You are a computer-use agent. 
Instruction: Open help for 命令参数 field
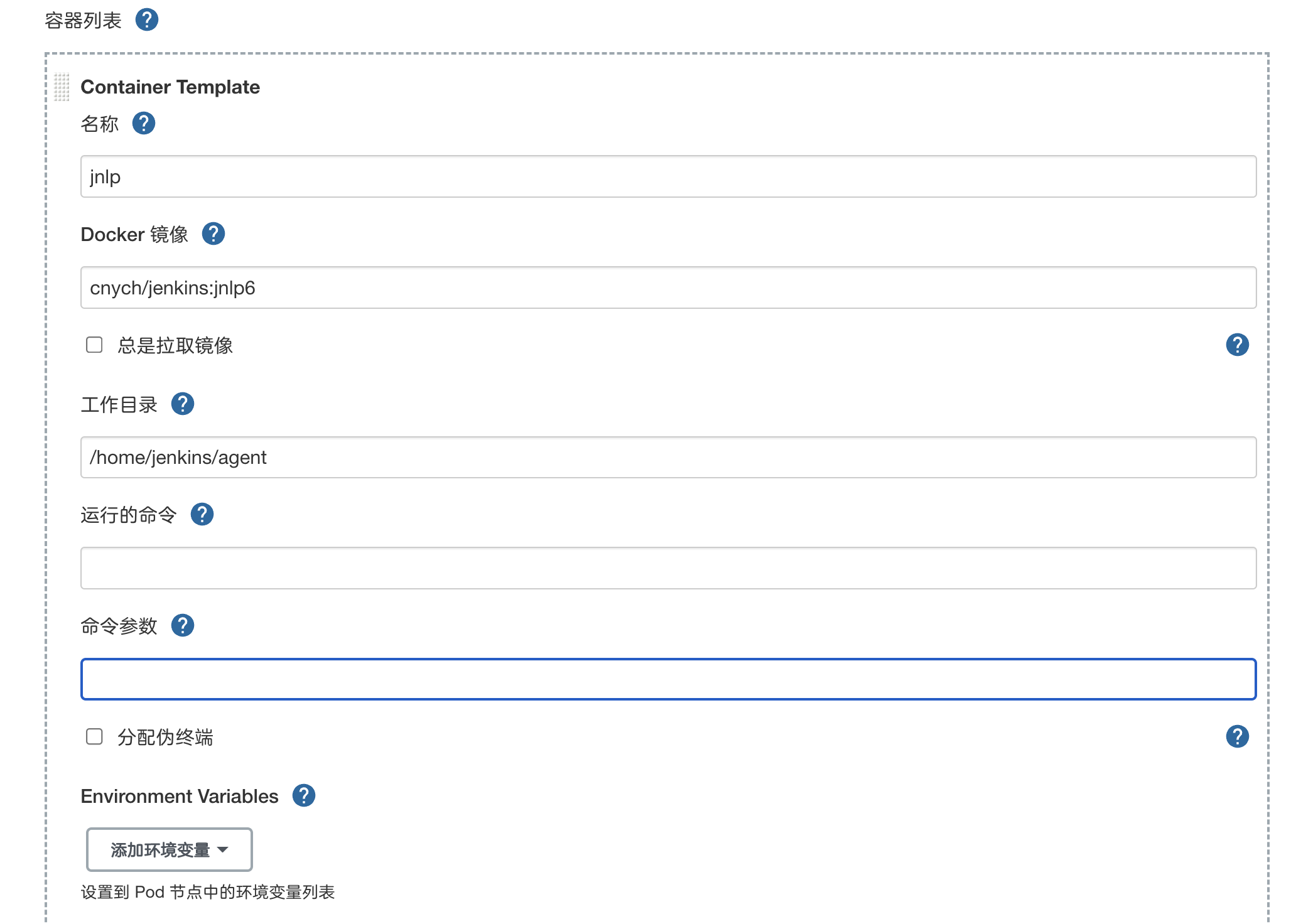(x=183, y=625)
